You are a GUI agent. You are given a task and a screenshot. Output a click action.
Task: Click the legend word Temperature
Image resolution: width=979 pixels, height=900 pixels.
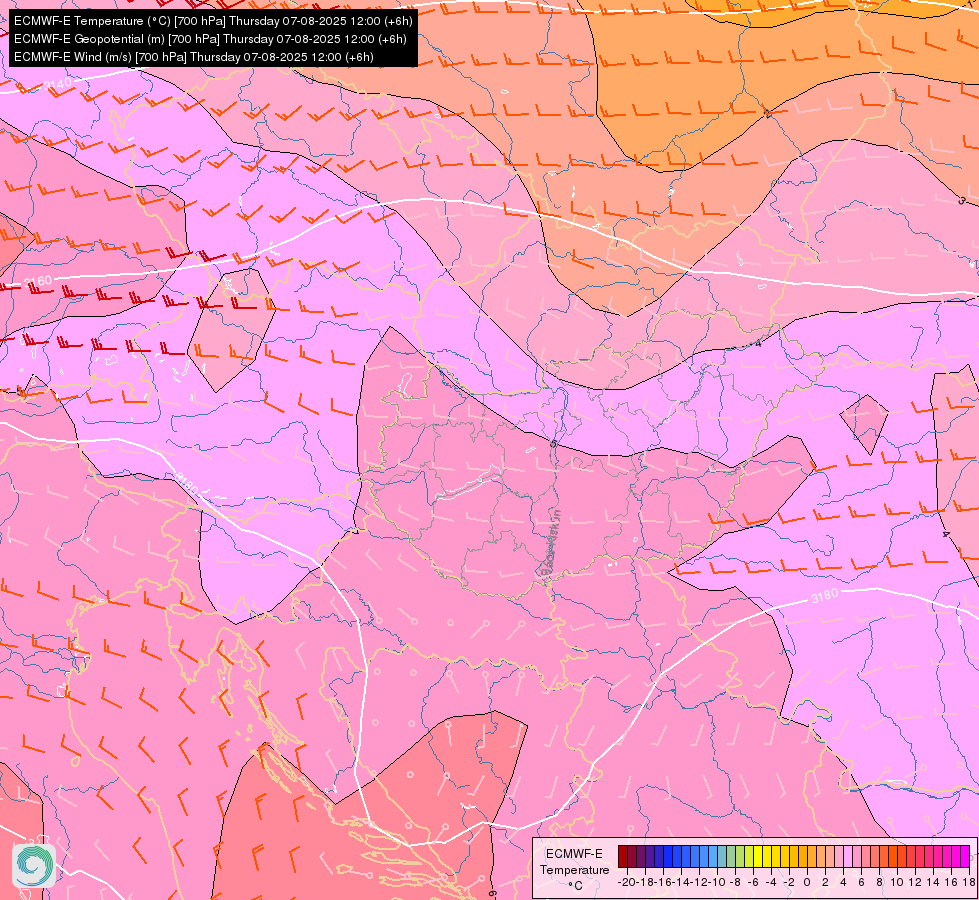tap(574, 870)
